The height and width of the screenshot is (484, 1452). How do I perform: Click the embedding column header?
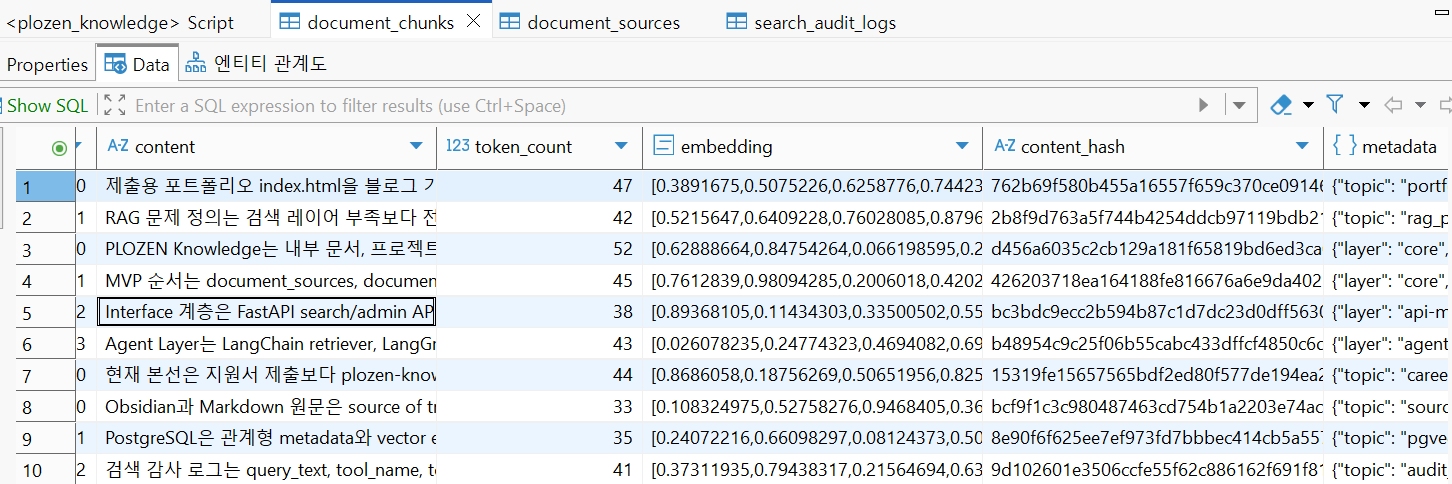coord(813,147)
